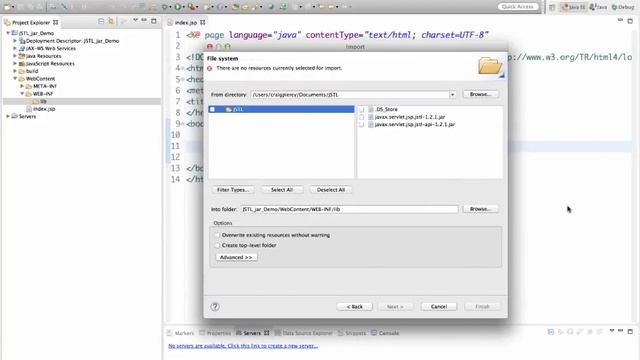
Task: Expand JAX-WS Web Services node
Action: point(15,48)
